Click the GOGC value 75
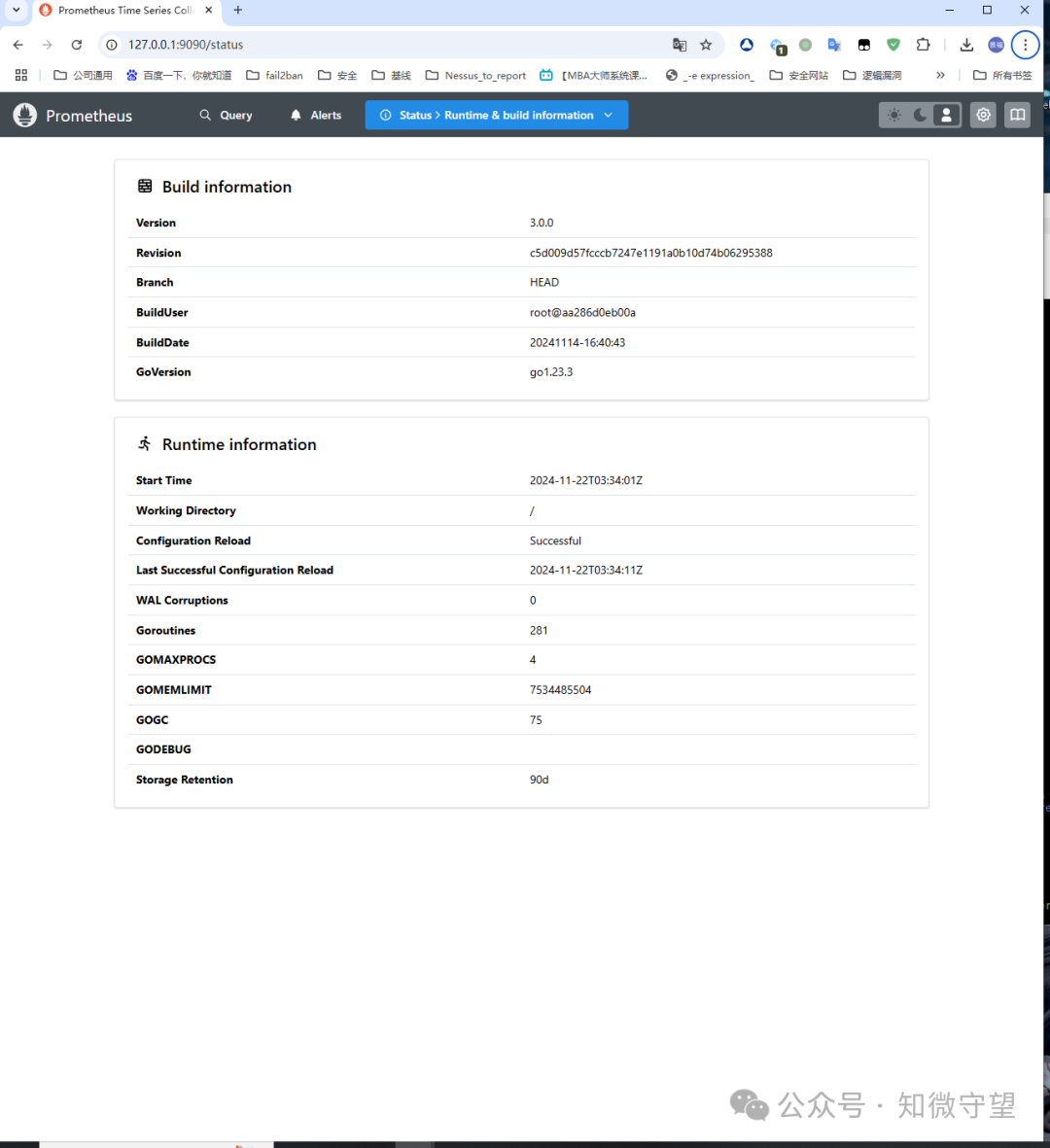The image size is (1050, 1148). pos(536,719)
